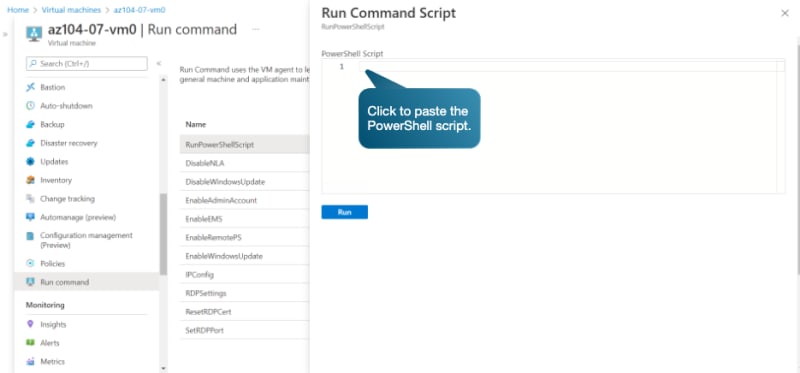Select RunPowerShellScript in command list
This screenshot has width=800, height=373.
(x=244, y=145)
